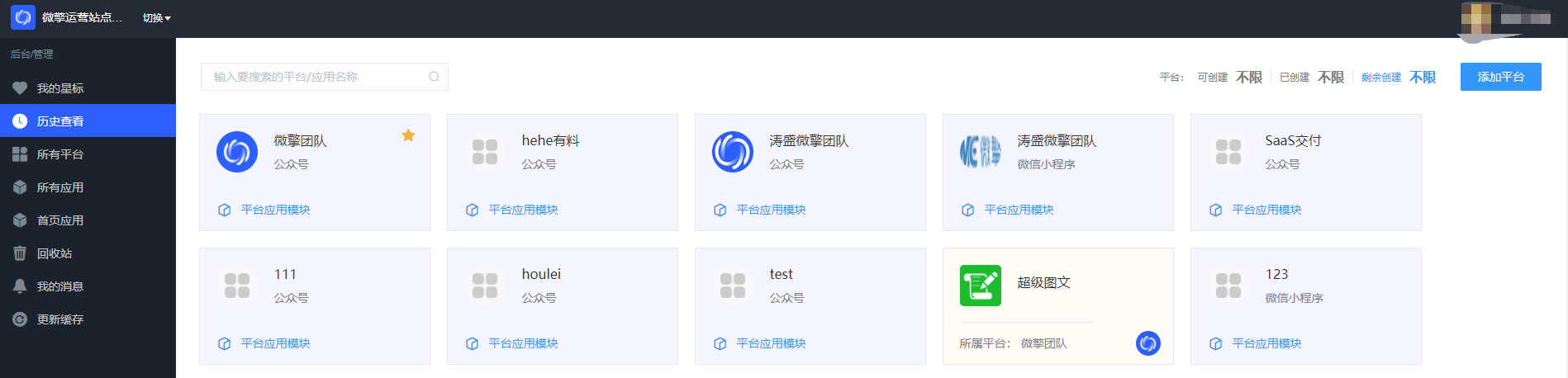The image size is (1568, 378).
Task: Open 平台应用模块 on the 涛盛微擎团队 微信小程序 card
Action: coord(1019,210)
